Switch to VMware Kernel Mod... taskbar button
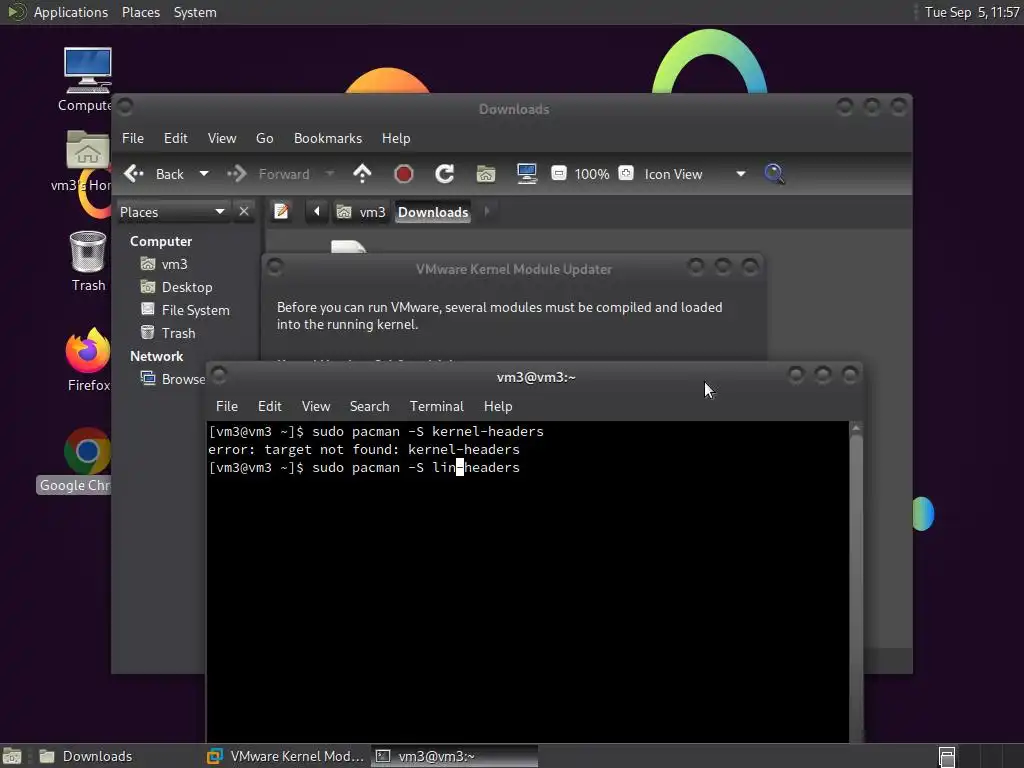 pyautogui.click(x=285, y=756)
